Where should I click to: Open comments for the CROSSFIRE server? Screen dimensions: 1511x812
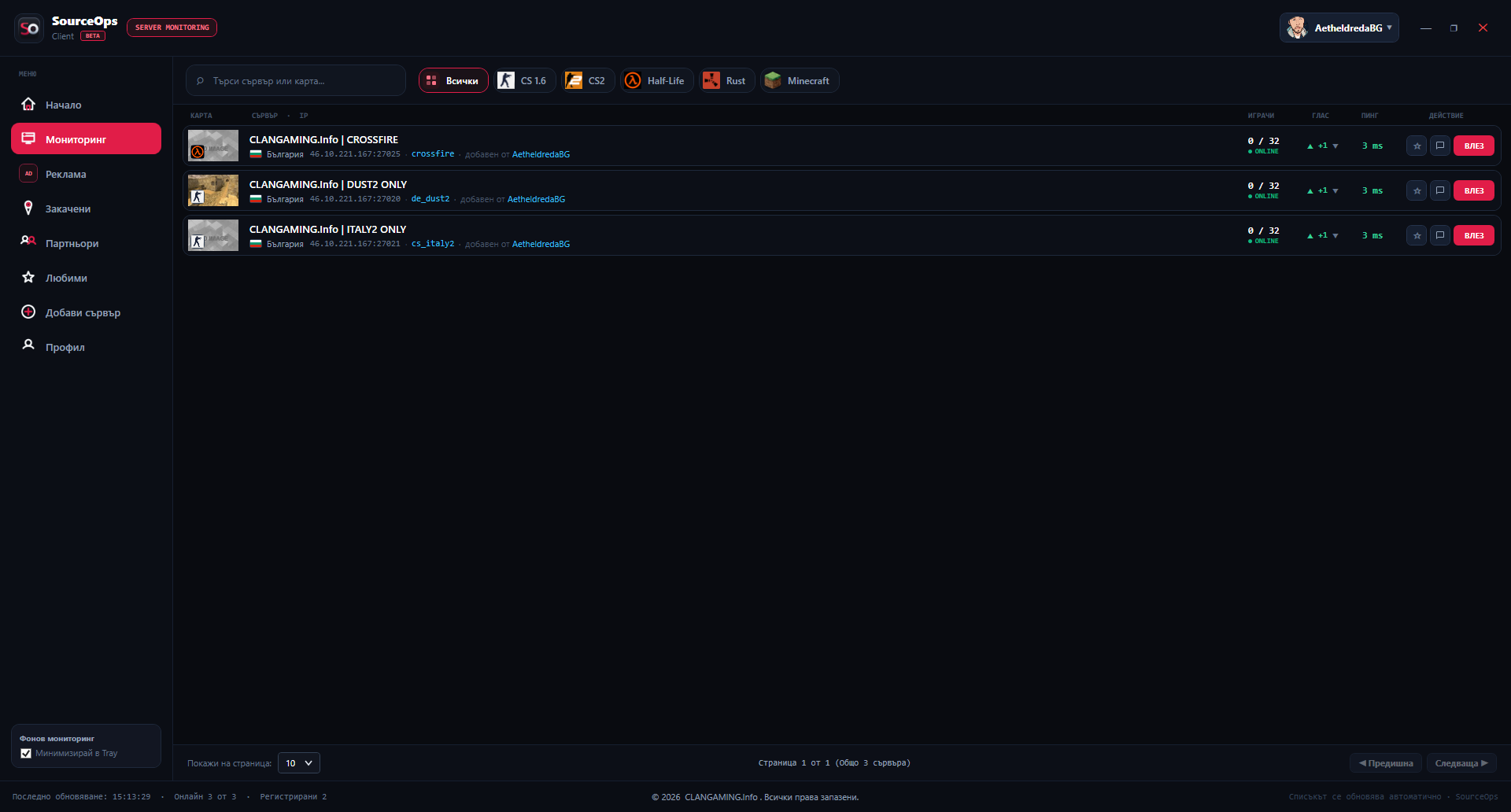coord(1440,146)
